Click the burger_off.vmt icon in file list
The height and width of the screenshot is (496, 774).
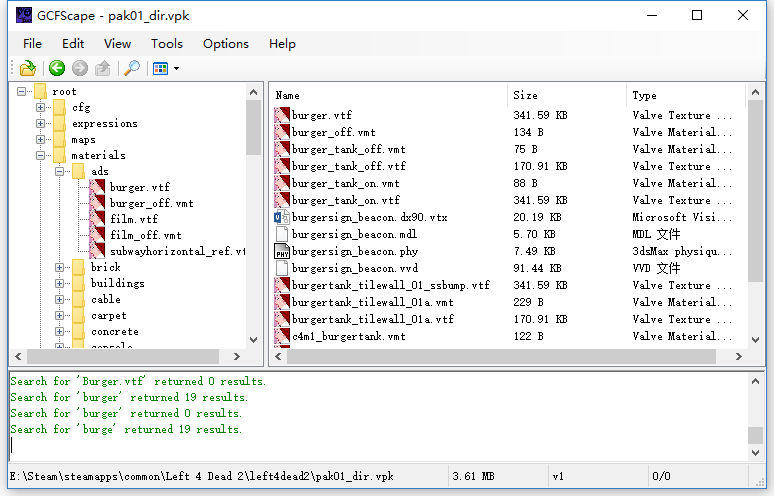pyautogui.click(x=282, y=132)
